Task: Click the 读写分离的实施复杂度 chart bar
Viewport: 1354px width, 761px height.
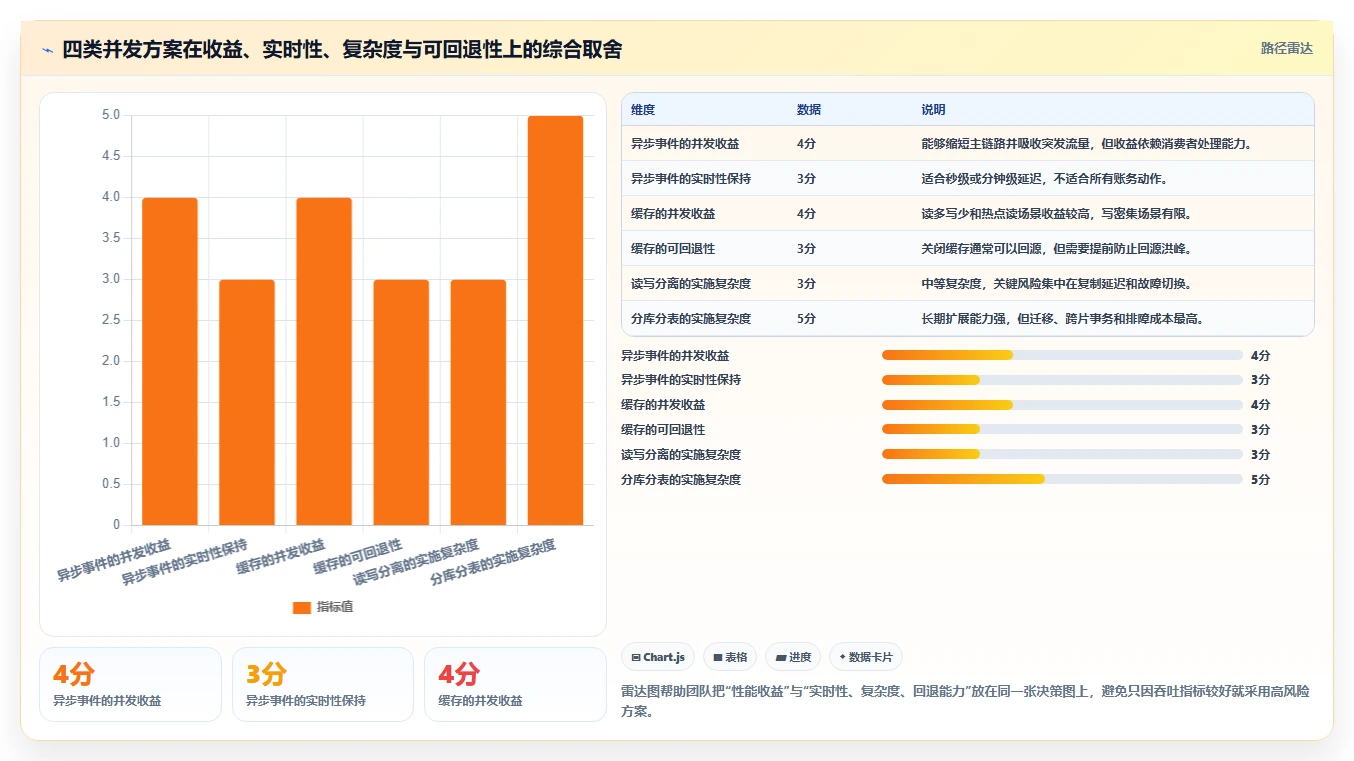Action: (478, 402)
